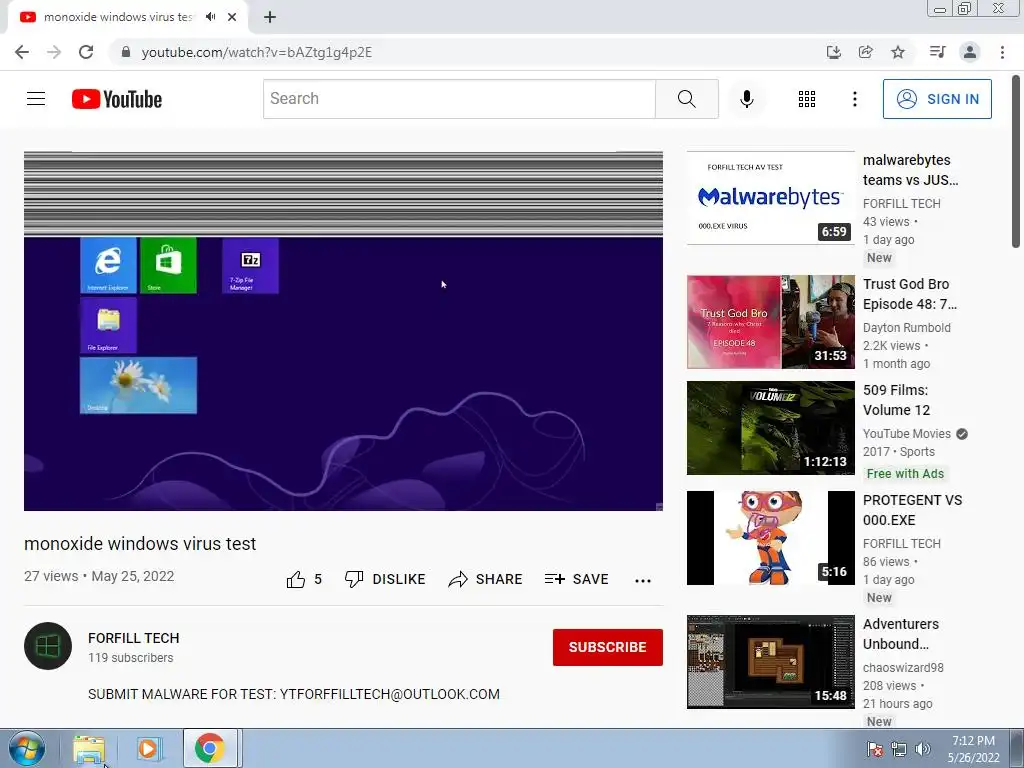Open the volume speaker tray icon
The width and height of the screenshot is (1024, 768).
click(x=922, y=749)
